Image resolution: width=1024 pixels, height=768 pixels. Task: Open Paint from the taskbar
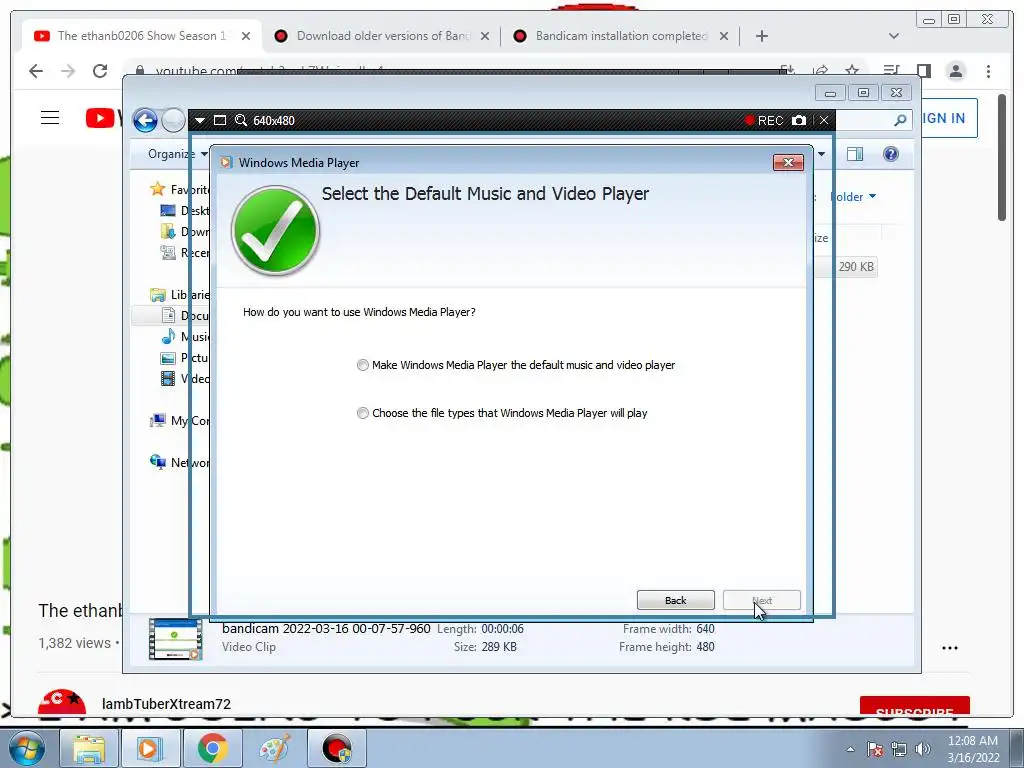coord(275,748)
